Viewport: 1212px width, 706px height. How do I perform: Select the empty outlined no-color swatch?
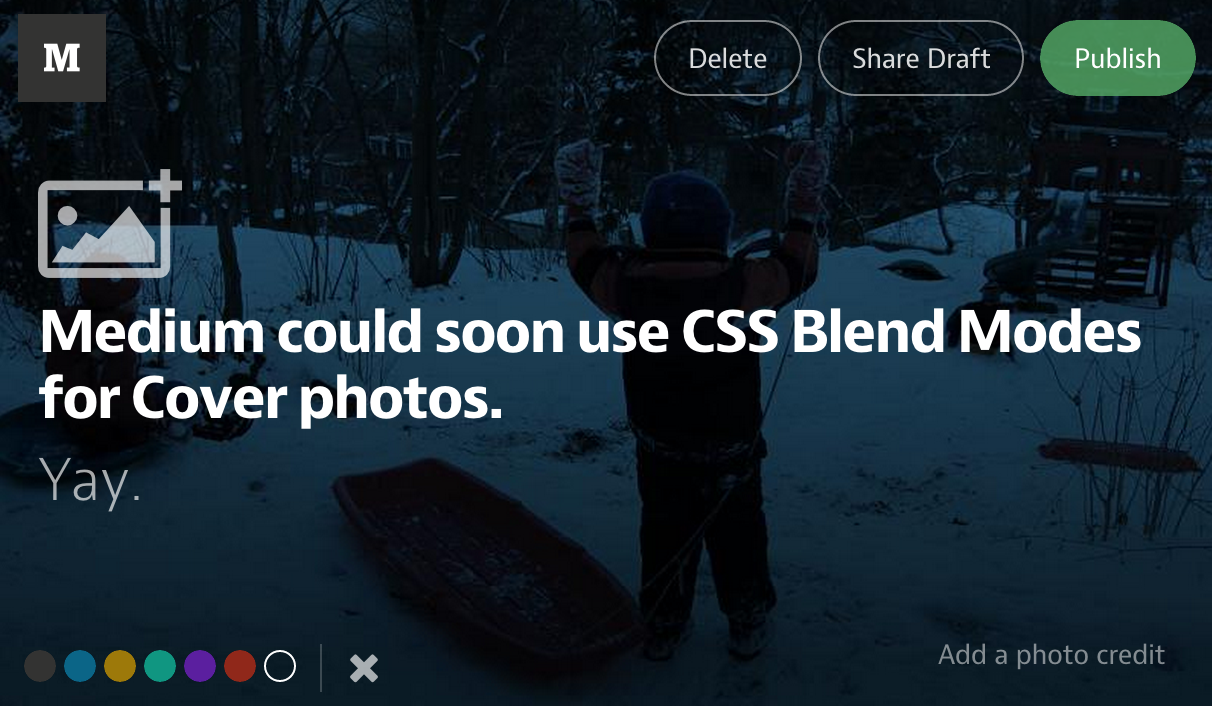(280, 666)
